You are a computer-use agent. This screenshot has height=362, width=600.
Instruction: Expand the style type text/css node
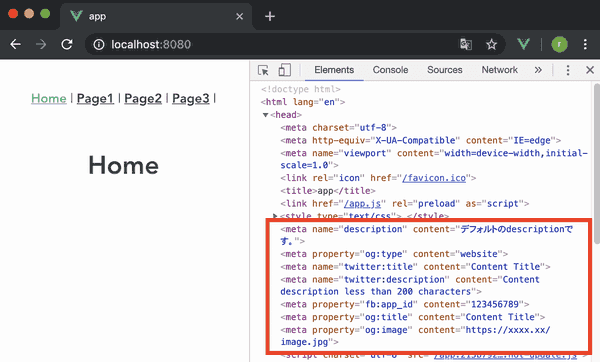point(275,216)
